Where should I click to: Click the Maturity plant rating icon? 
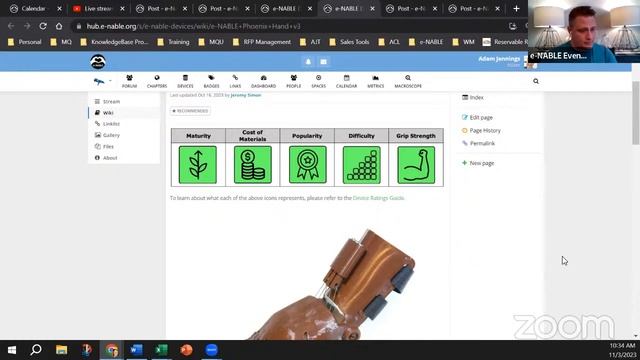coord(198,165)
